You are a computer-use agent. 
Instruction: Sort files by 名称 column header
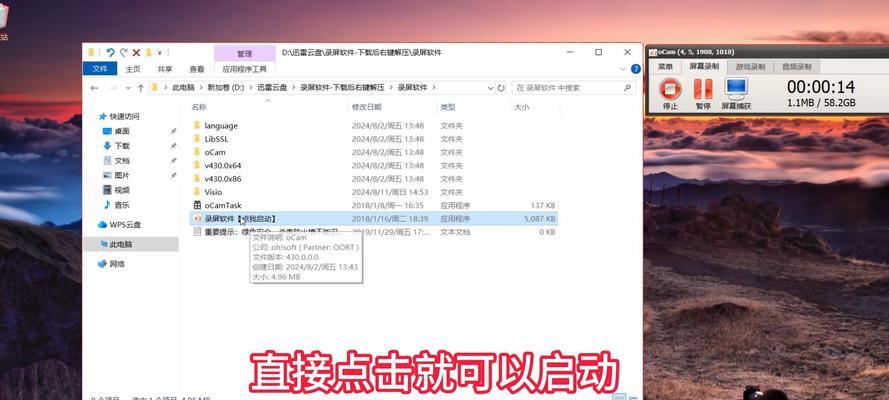199,107
